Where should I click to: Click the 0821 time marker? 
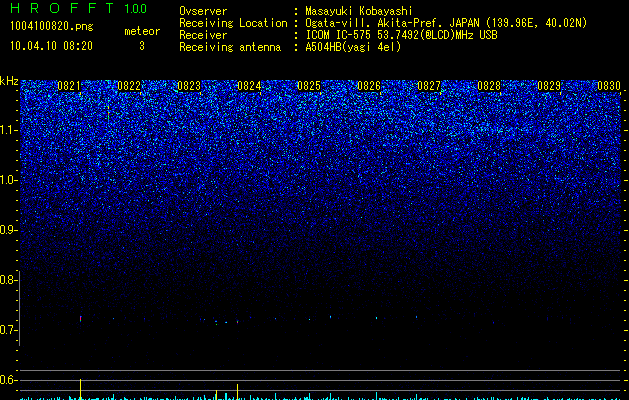(x=69, y=86)
